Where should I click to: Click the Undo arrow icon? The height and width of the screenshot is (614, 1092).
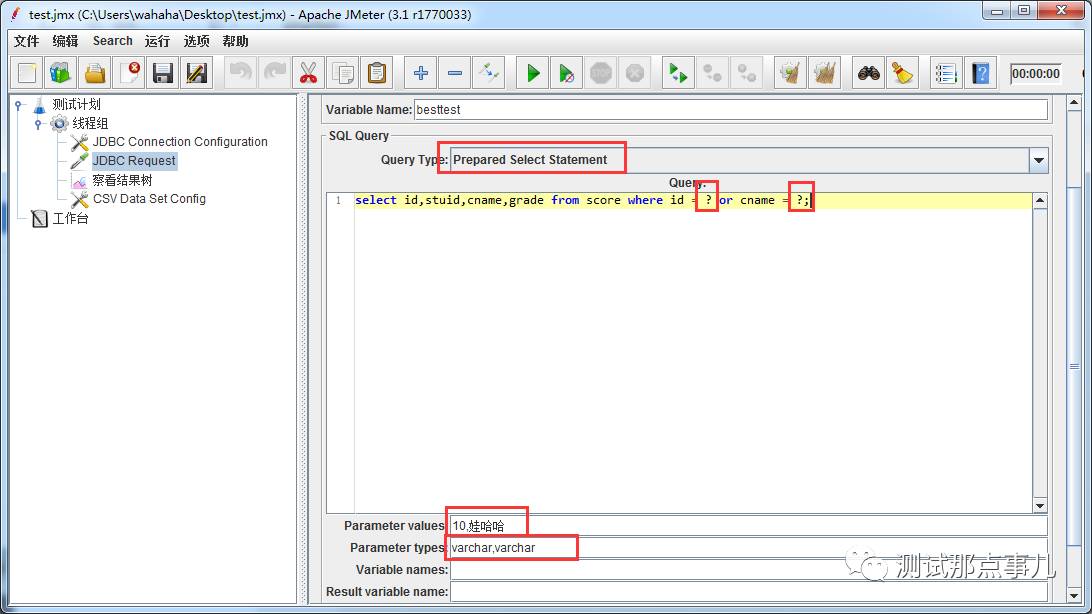240,73
